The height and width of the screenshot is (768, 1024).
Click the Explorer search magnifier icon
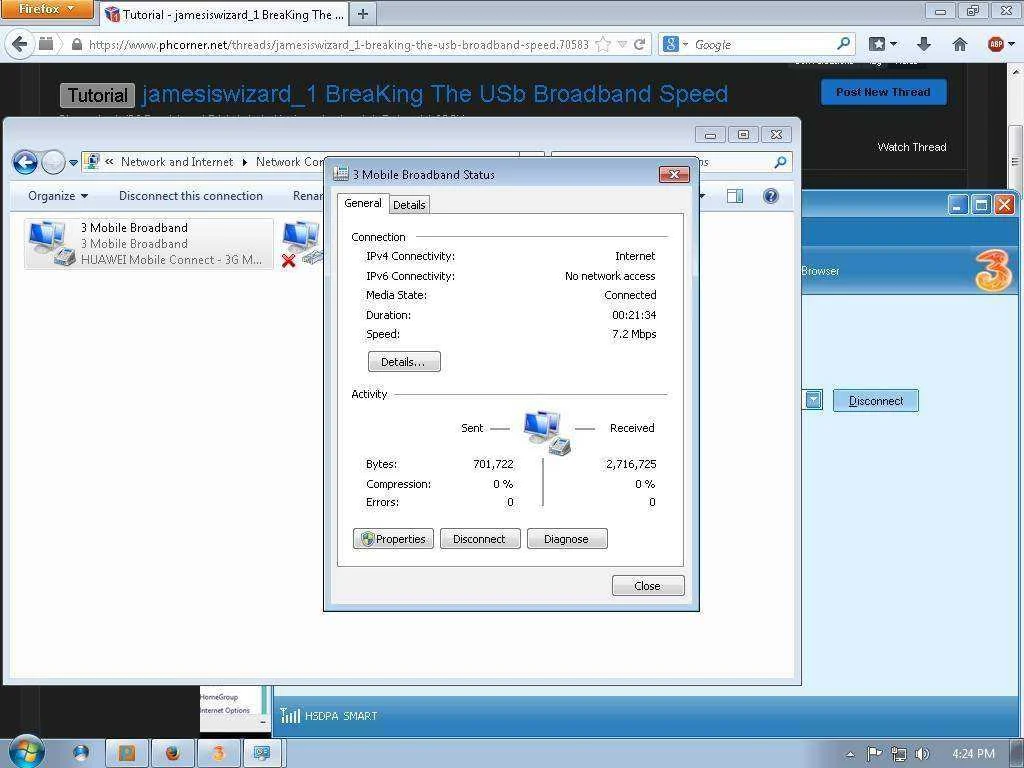click(x=780, y=162)
